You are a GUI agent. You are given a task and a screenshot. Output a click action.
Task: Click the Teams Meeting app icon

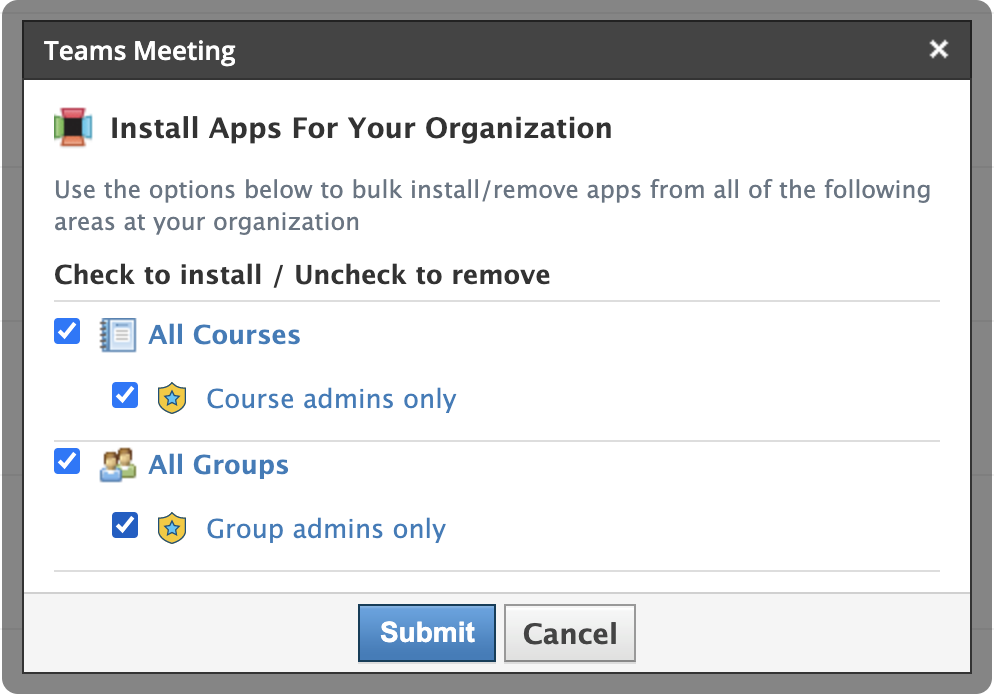click(x=73, y=128)
